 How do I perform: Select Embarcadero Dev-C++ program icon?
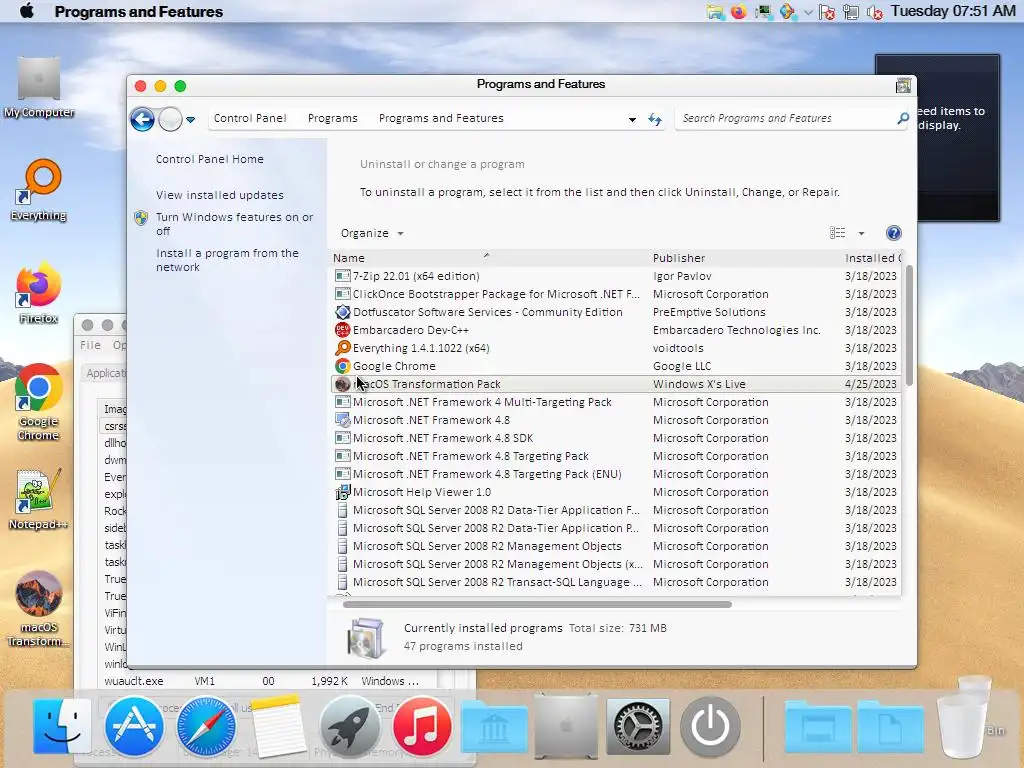pyautogui.click(x=342, y=330)
